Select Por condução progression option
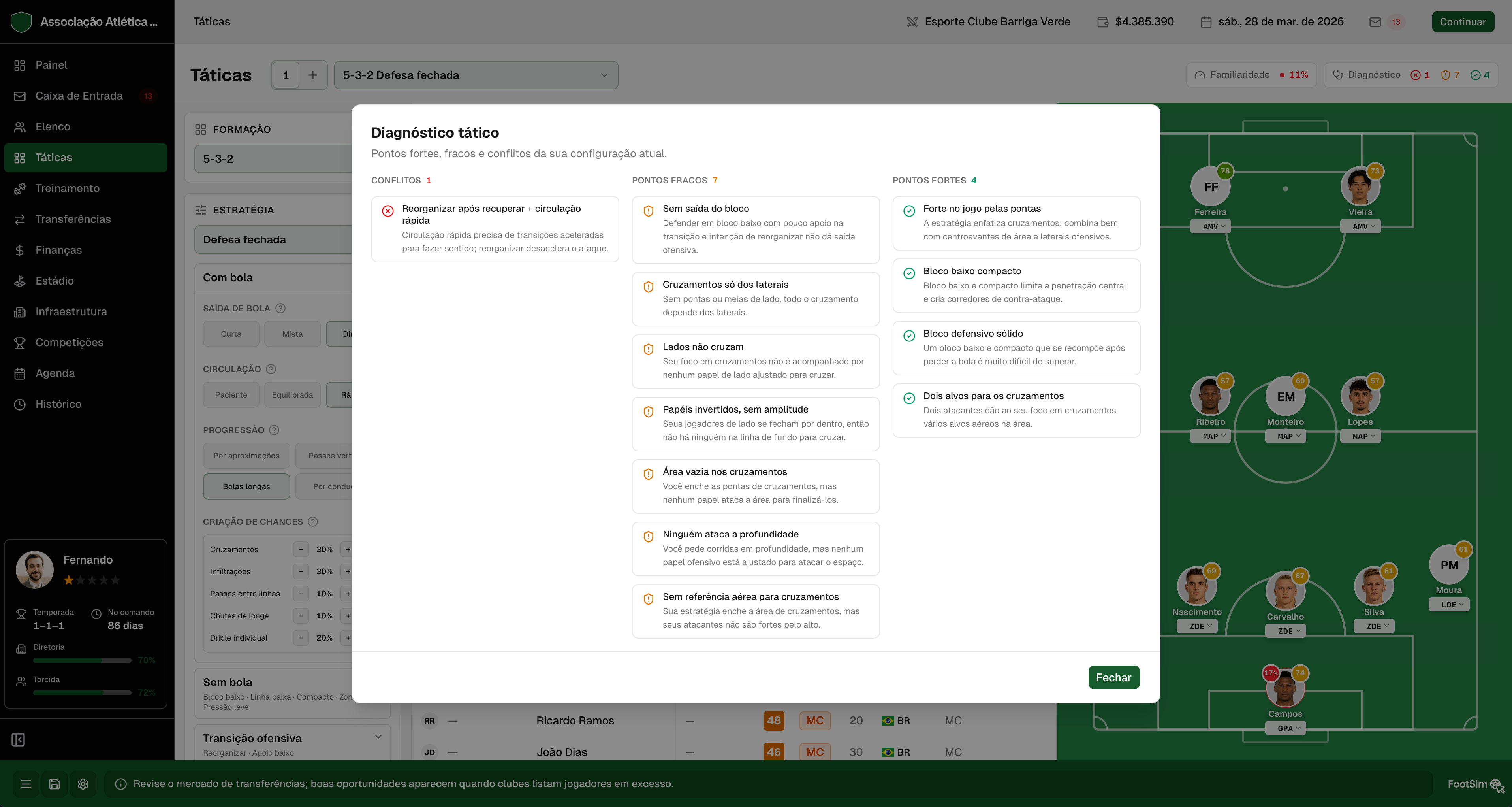The width and height of the screenshot is (1512, 807). (323, 486)
